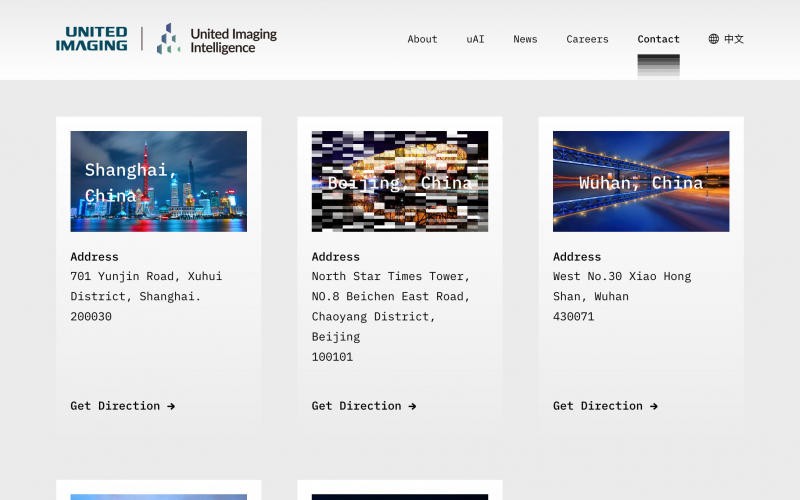Viewport: 800px width, 500px height.
Task: Click the Beijing, China image
Action: pos(400,181)
